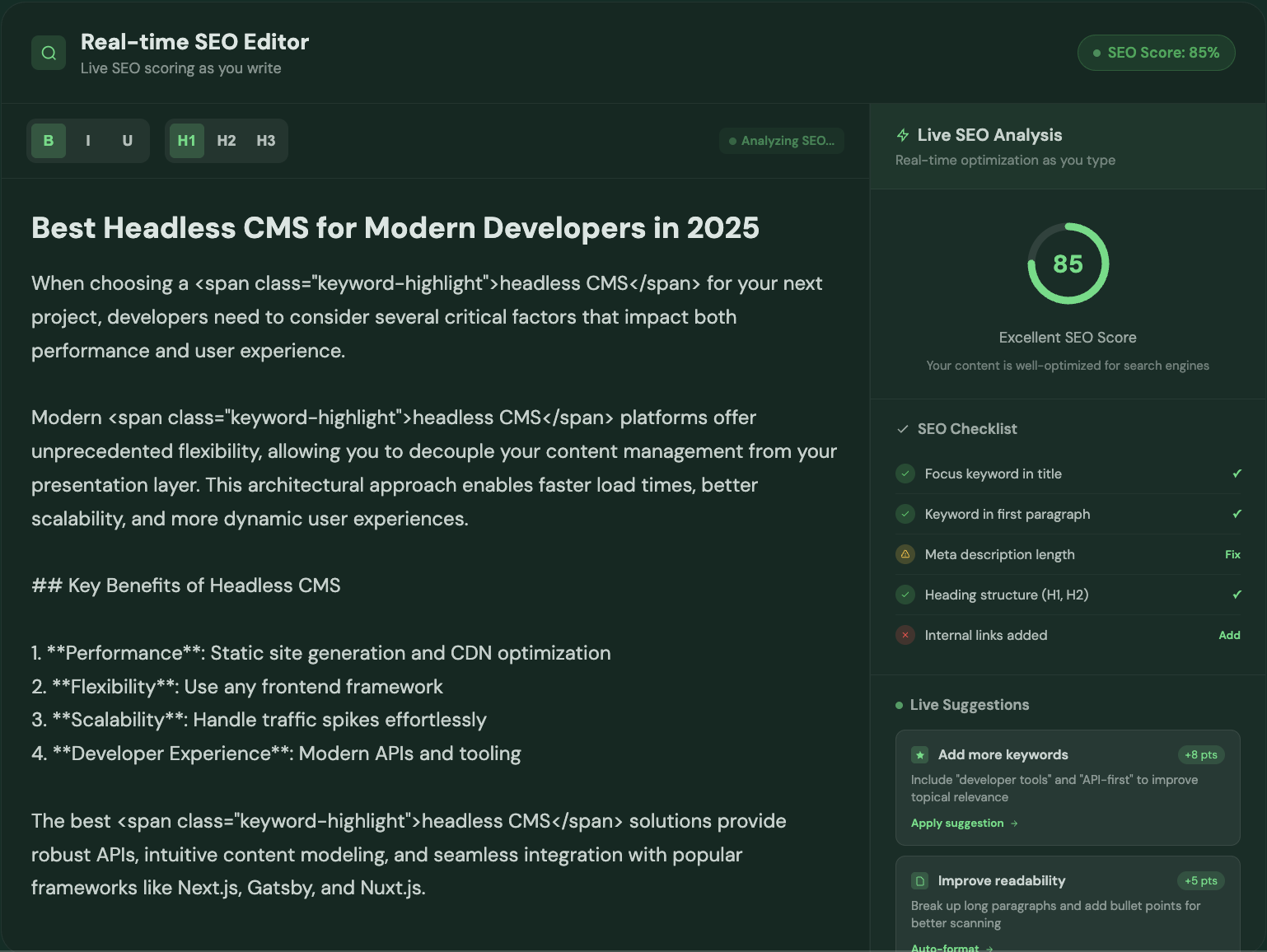
Task: Toggle Underline formatting button
Action: coord(128,141)
